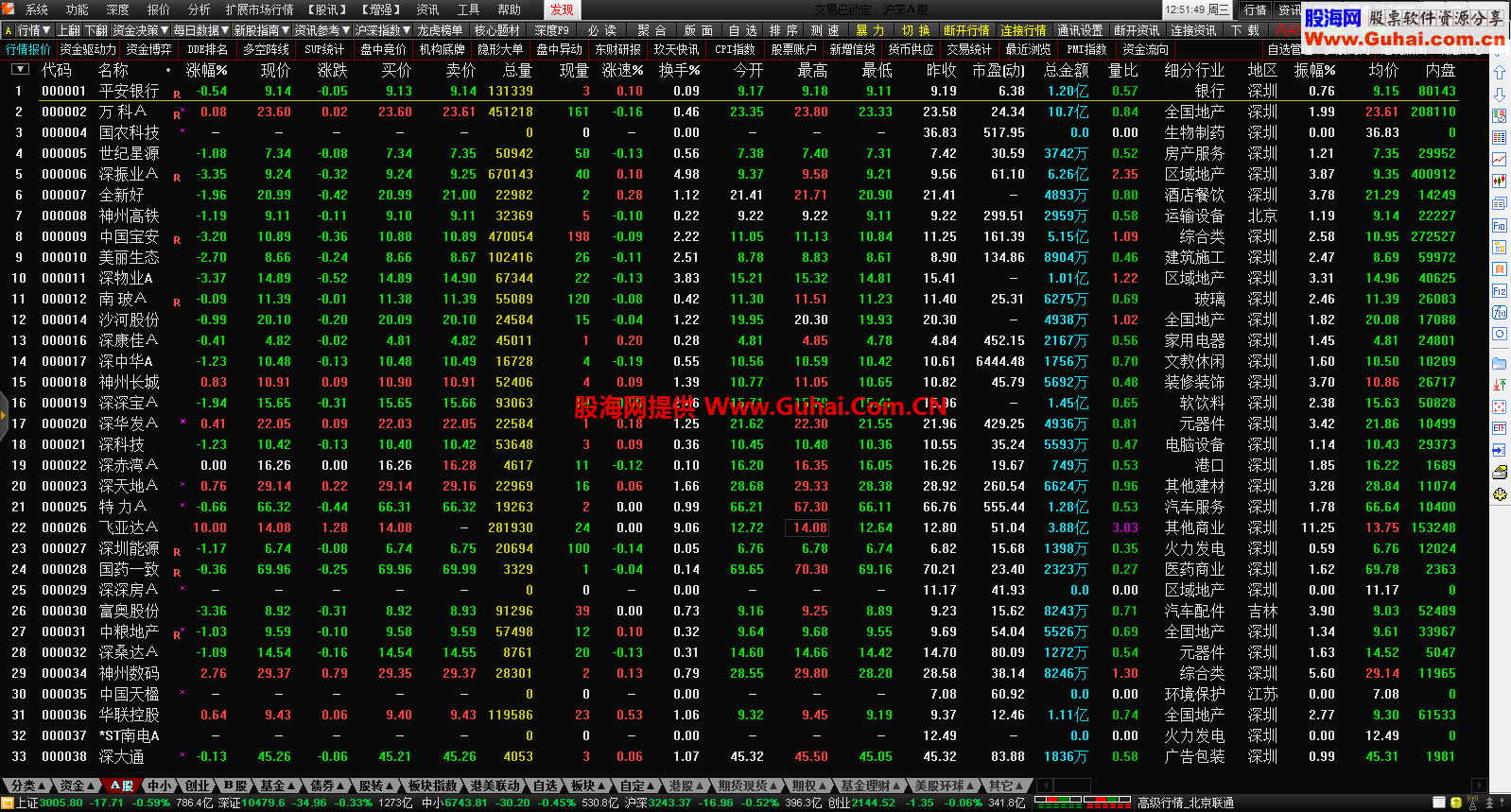1511x812 pixels.
Task: Click the table grid icon in right sidebar
Action: point(1500,137)
